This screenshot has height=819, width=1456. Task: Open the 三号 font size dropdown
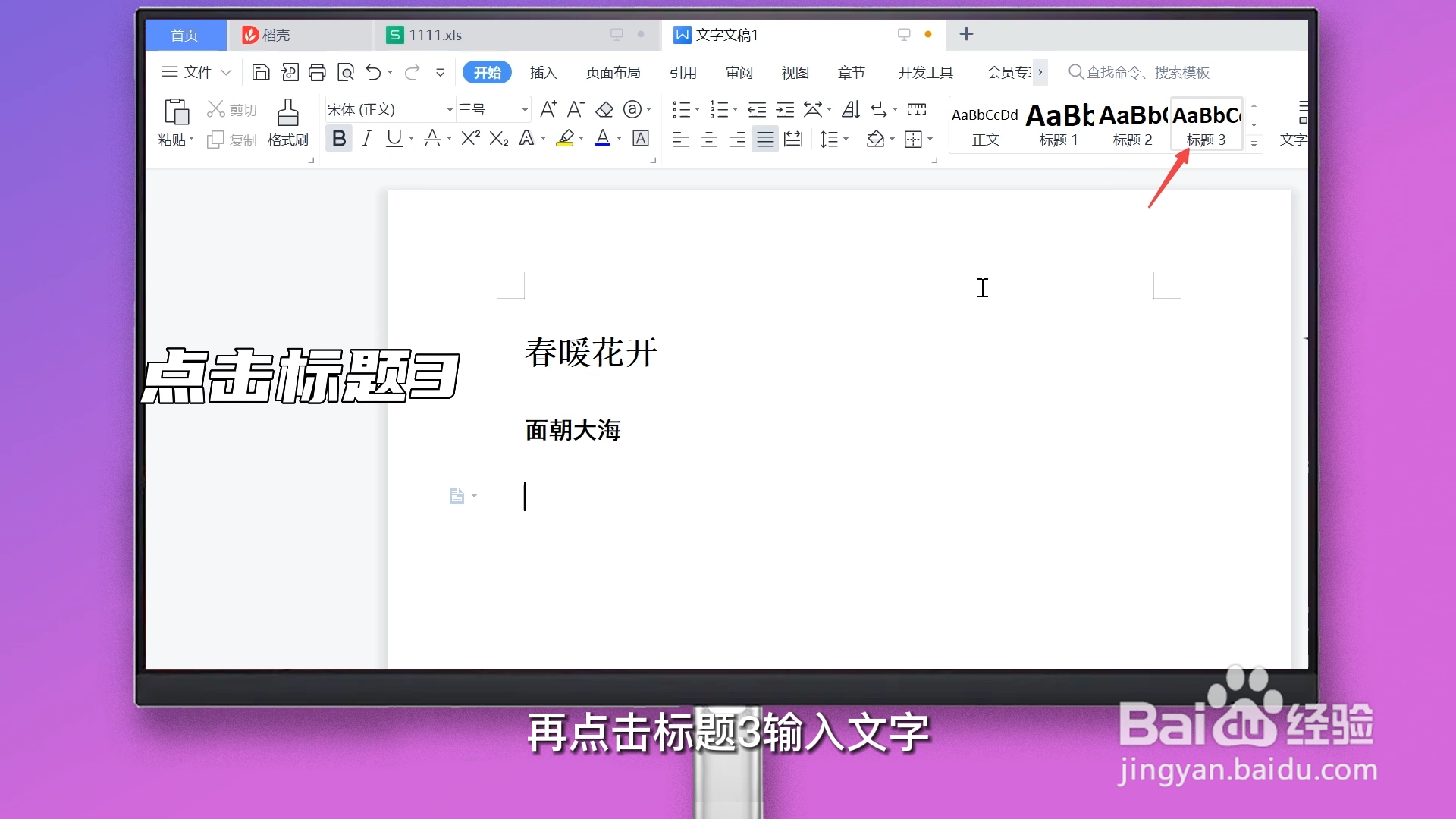pyautogui.click(x=525, y=111)
